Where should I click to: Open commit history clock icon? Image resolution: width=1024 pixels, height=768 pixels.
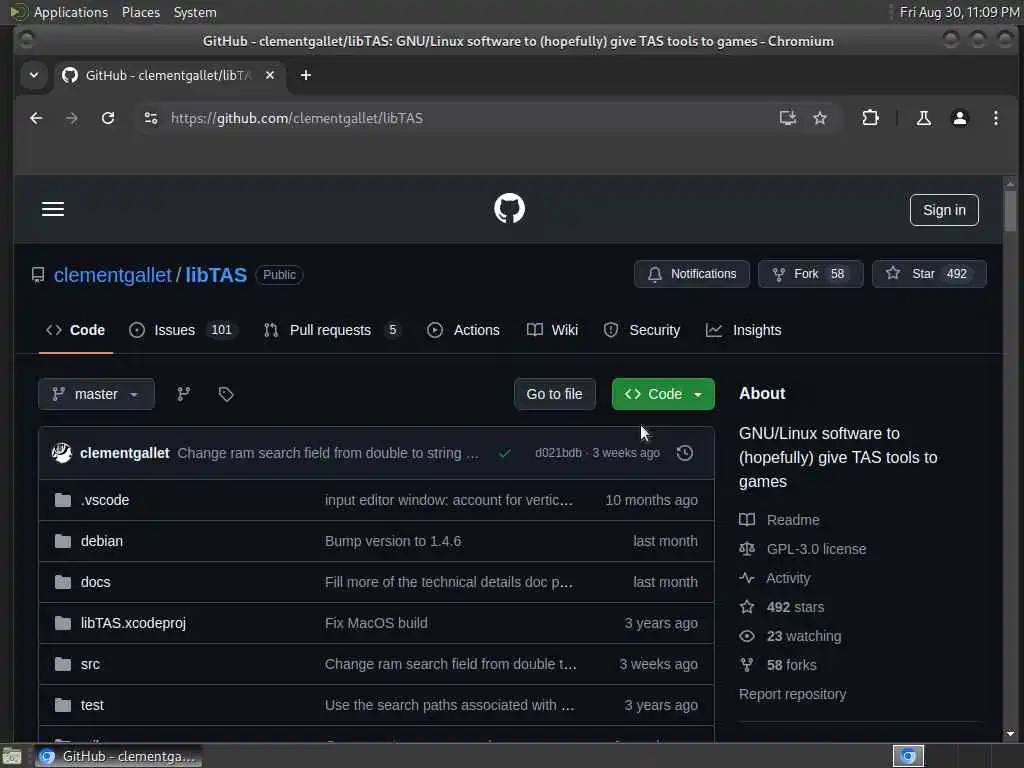[x=684, y=453]
